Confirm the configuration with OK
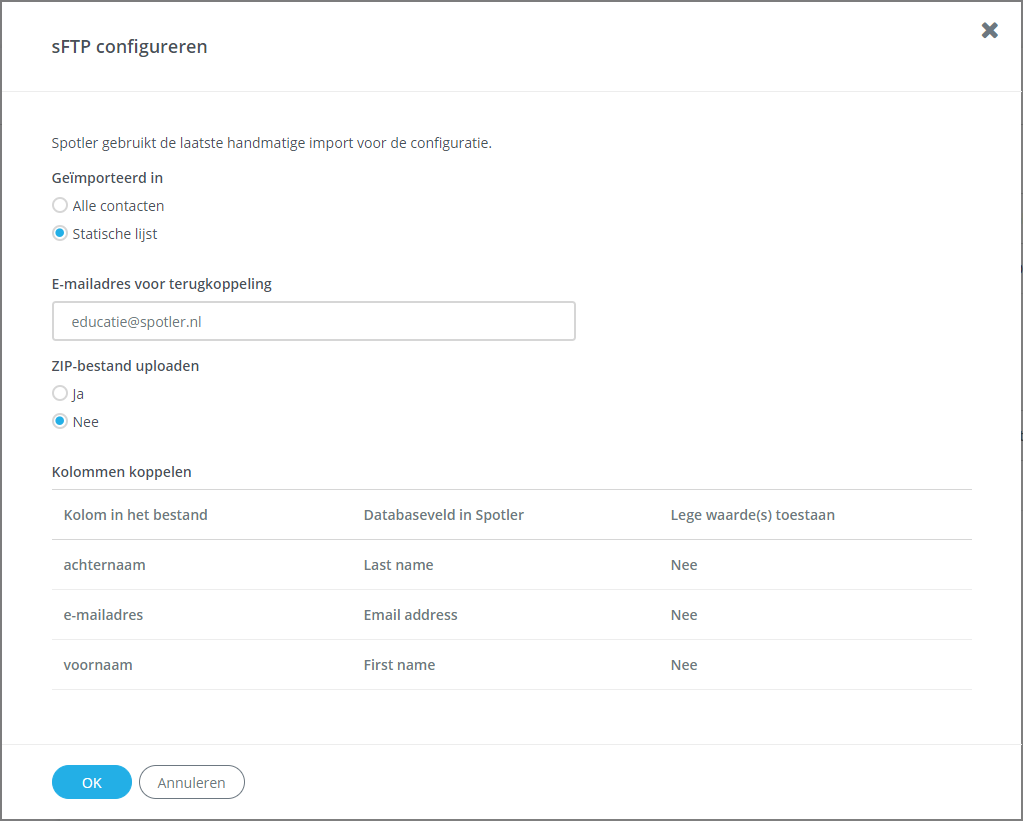 91,782
